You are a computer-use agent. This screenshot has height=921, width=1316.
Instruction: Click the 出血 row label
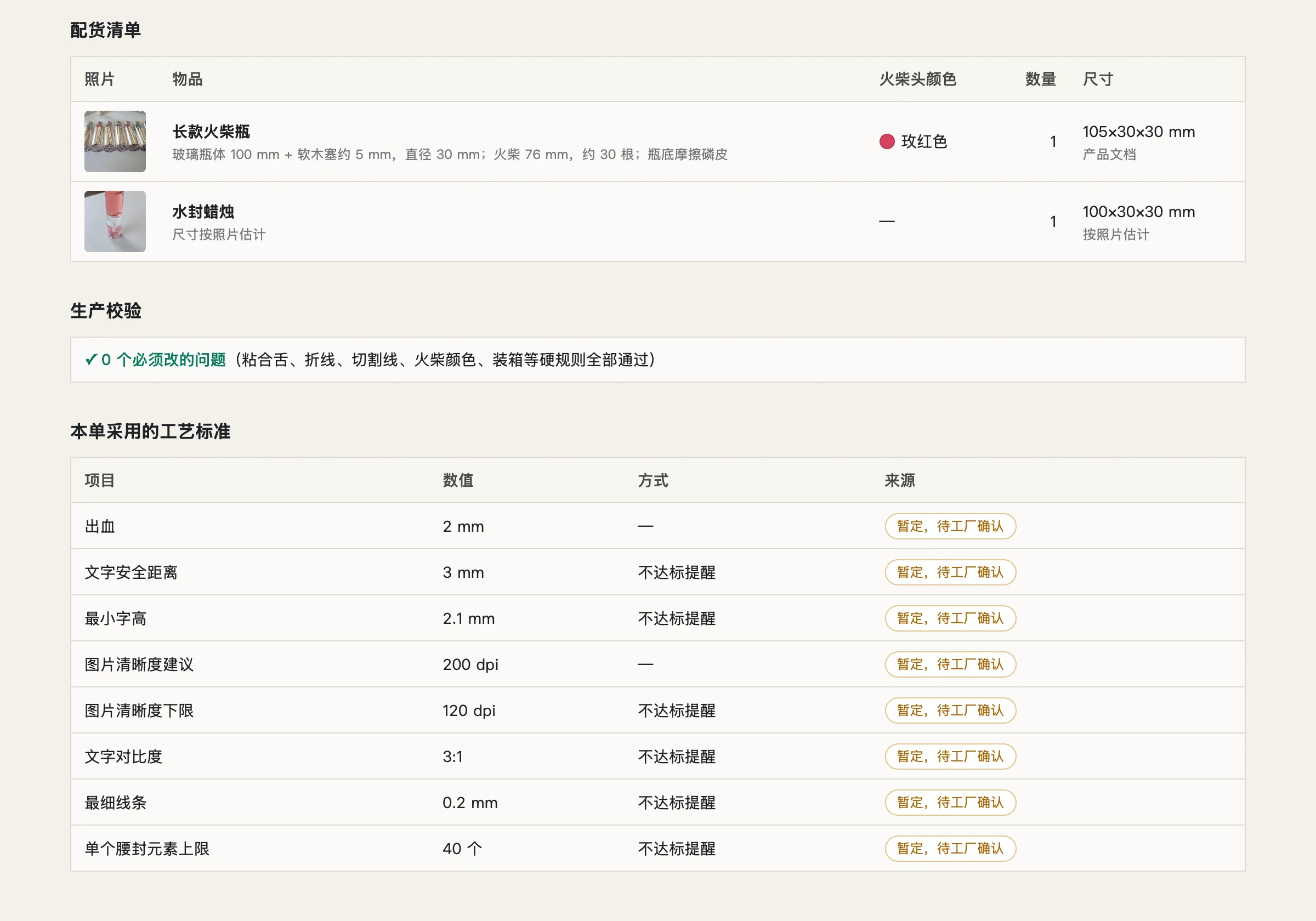[x=100, y=526]
